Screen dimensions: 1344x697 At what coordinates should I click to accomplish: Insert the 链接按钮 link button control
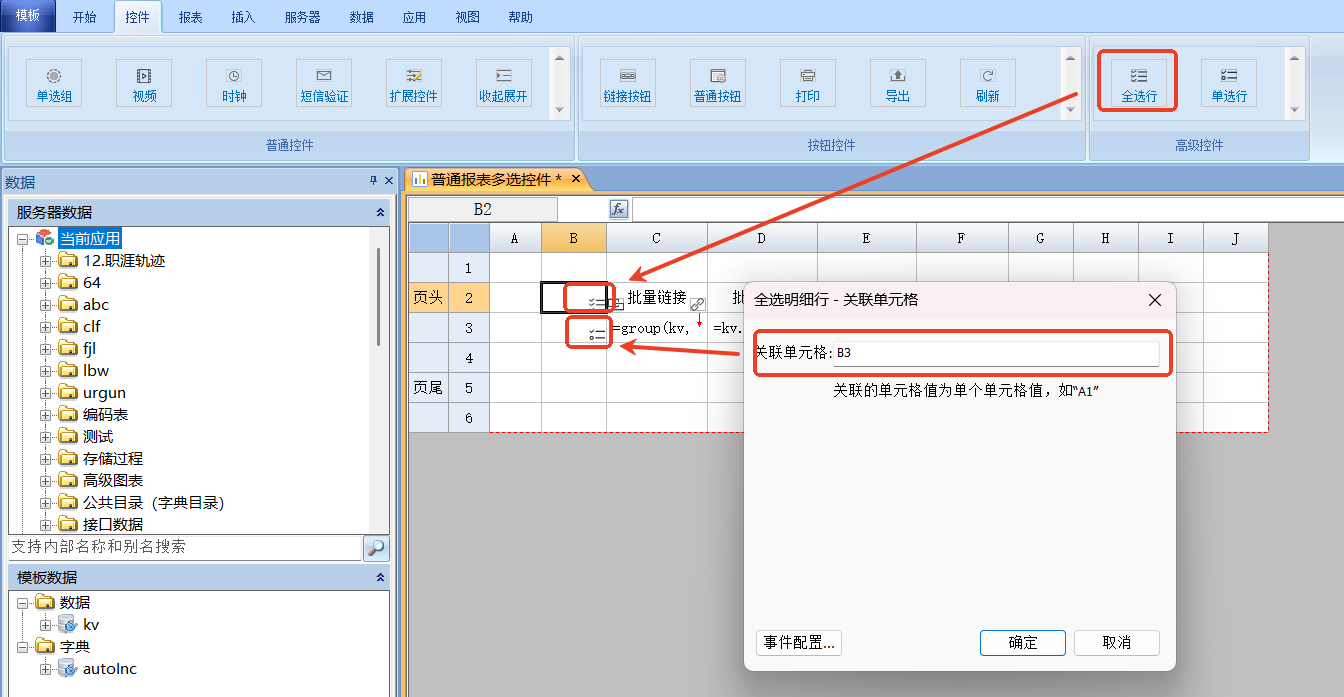pyautogui.click(x=627, y=84)
